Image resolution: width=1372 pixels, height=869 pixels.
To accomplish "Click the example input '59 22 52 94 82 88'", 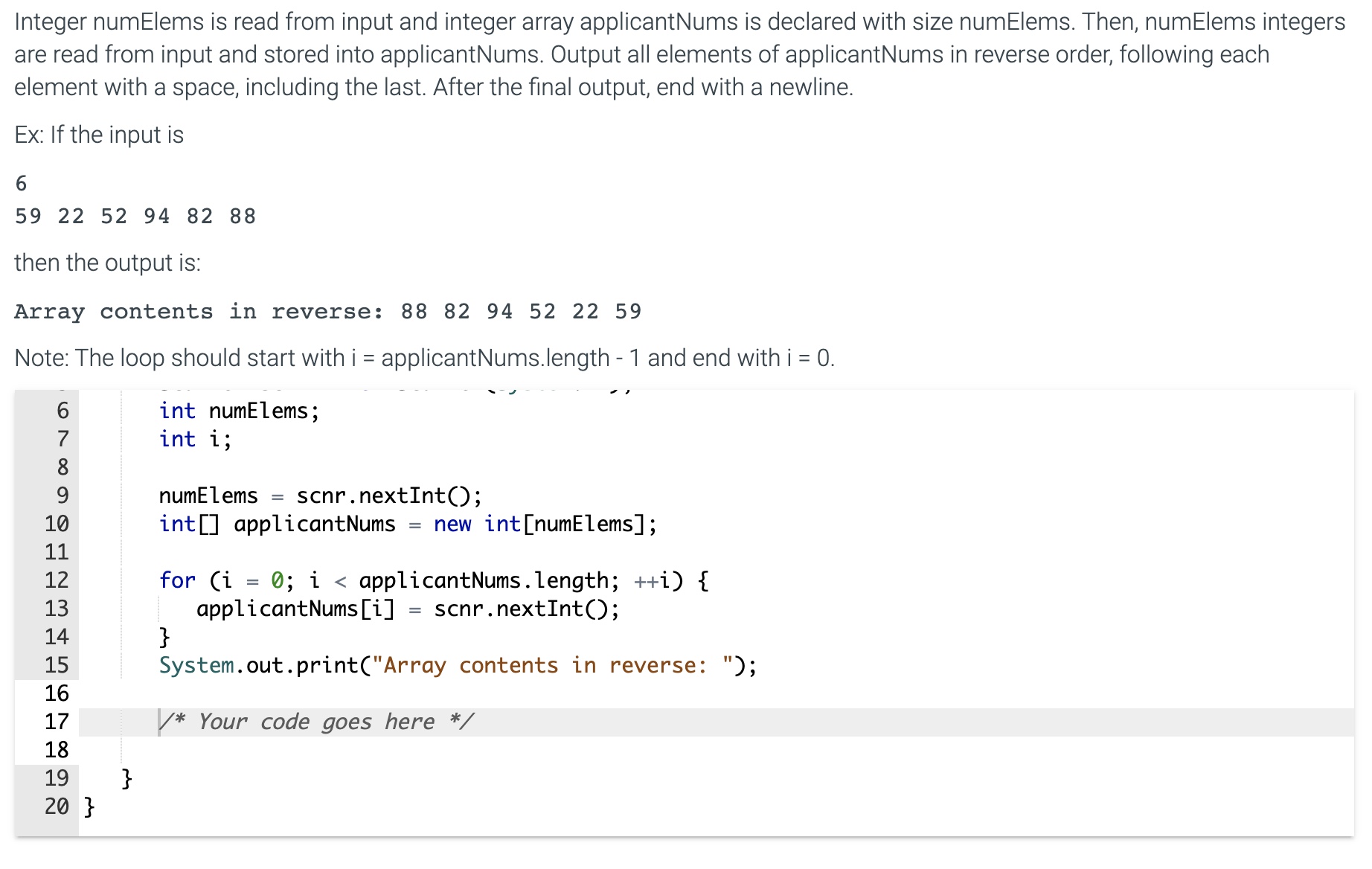I will click(135, 217).
